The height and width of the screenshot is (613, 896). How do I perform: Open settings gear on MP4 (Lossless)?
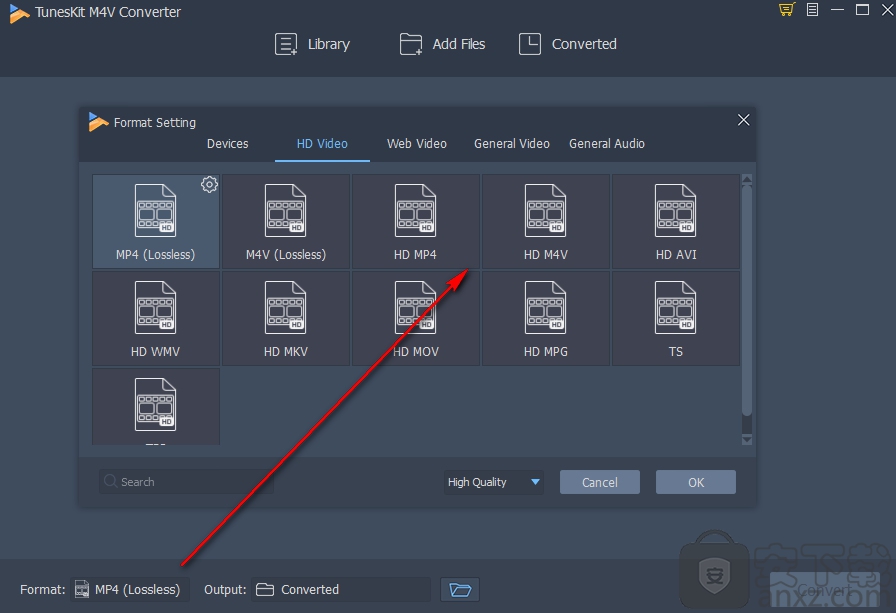tap(209, 185)
